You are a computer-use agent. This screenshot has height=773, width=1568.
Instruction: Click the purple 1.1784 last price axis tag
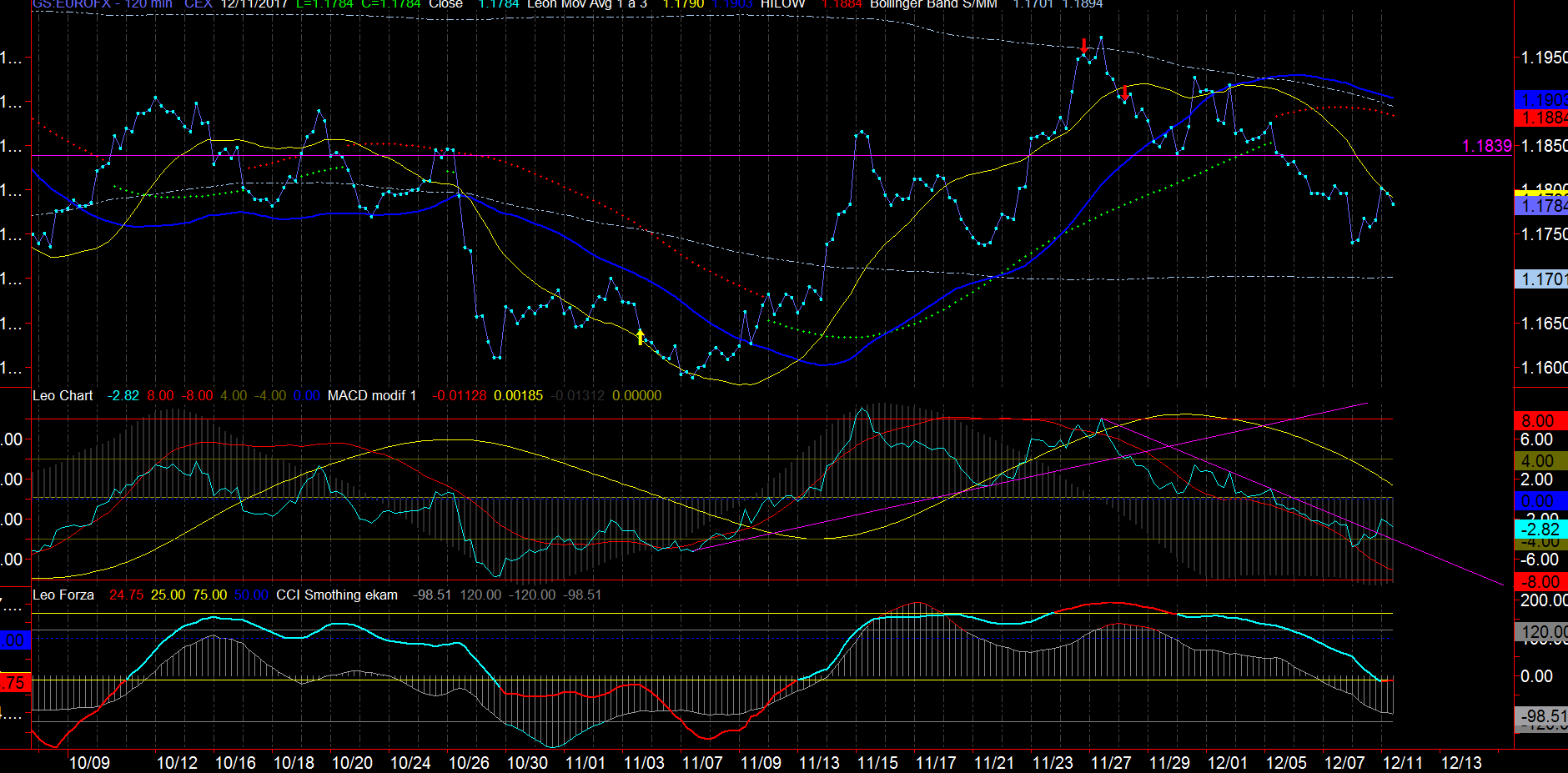[1540, 206]
